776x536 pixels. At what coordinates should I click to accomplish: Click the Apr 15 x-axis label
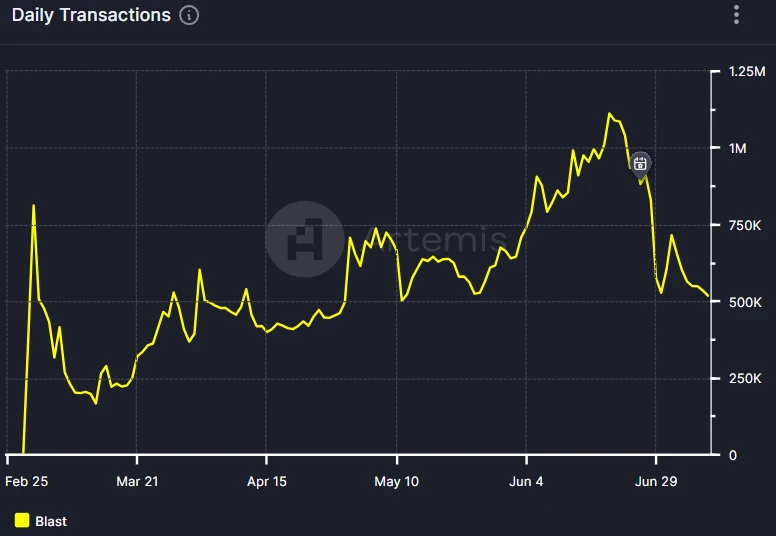(x=267, y=481)
